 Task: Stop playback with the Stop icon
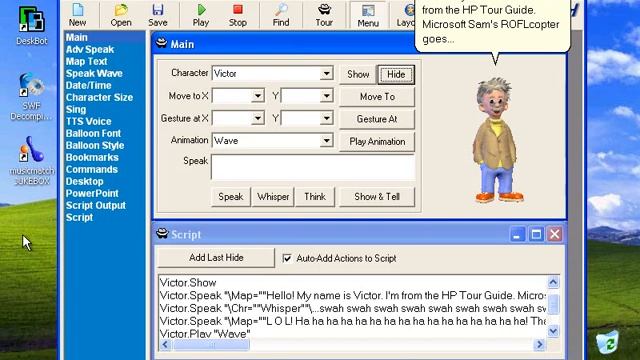click(x=238, y=15)
